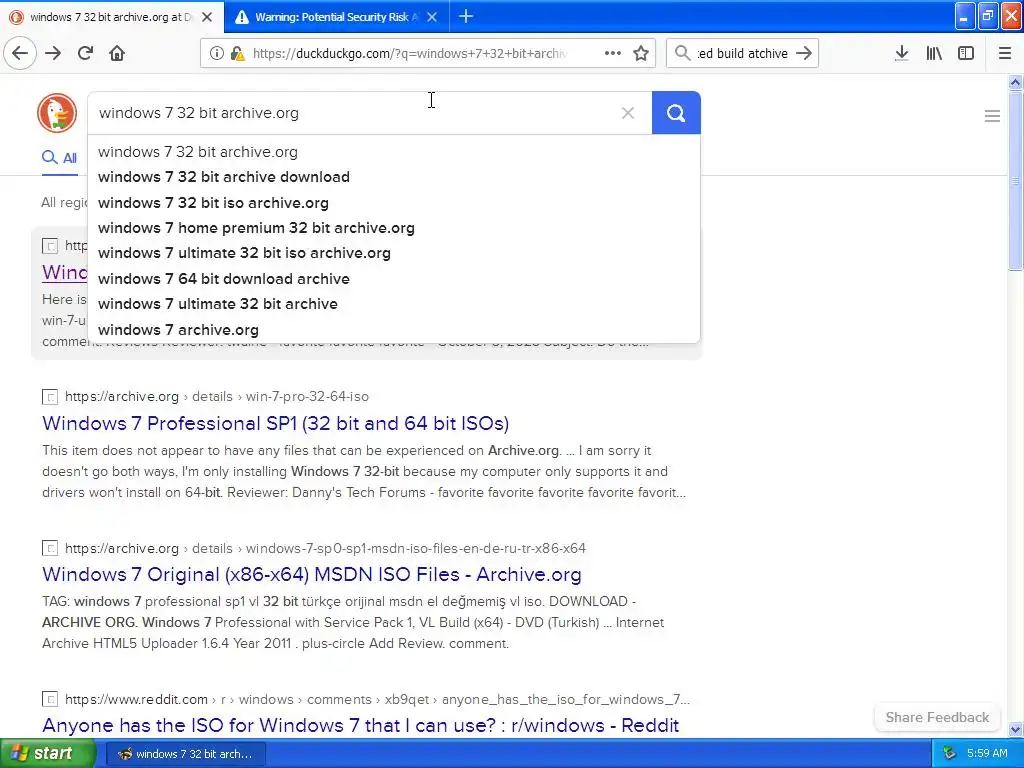Image resolution: width=1024 pixels, height=768 pixels.
Task: Click the Firefox search bar text field
Action: click(x=743, y=54)
